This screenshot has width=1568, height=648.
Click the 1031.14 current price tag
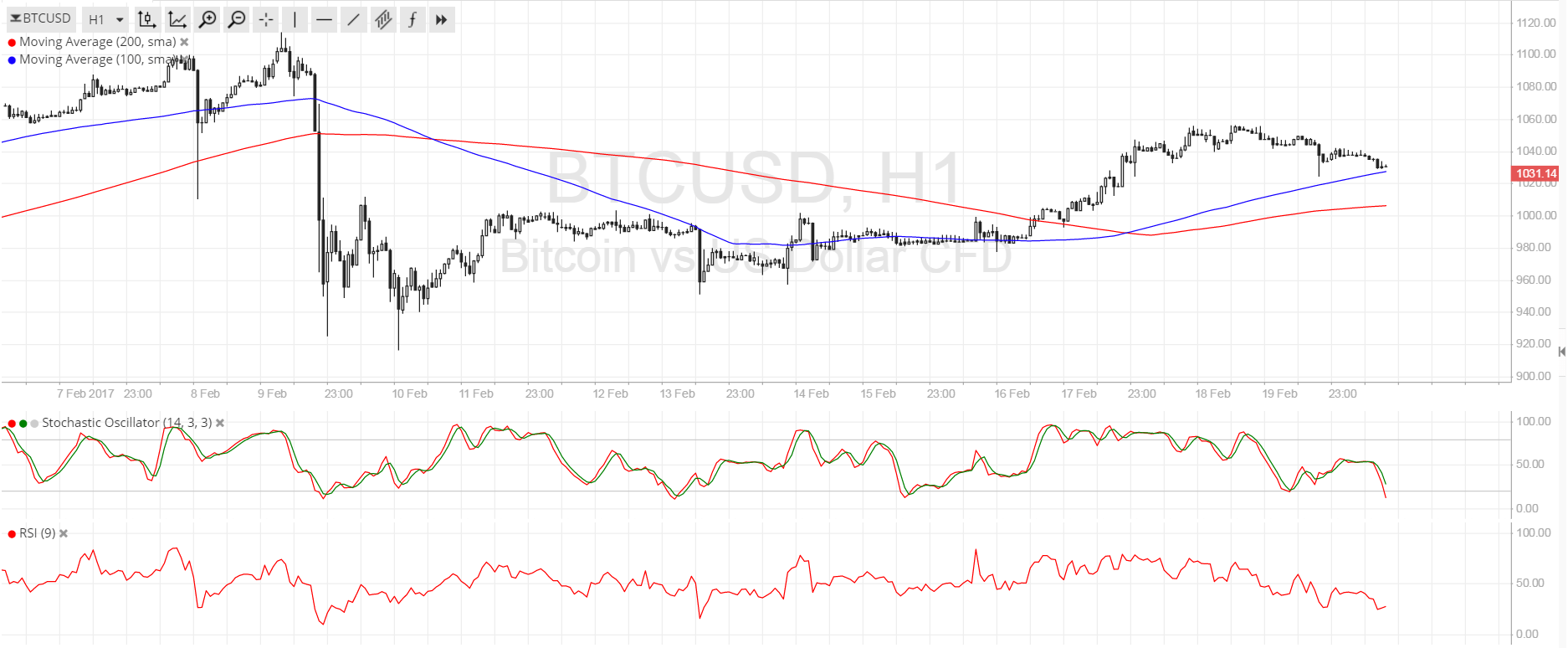tap(1535, 173)
